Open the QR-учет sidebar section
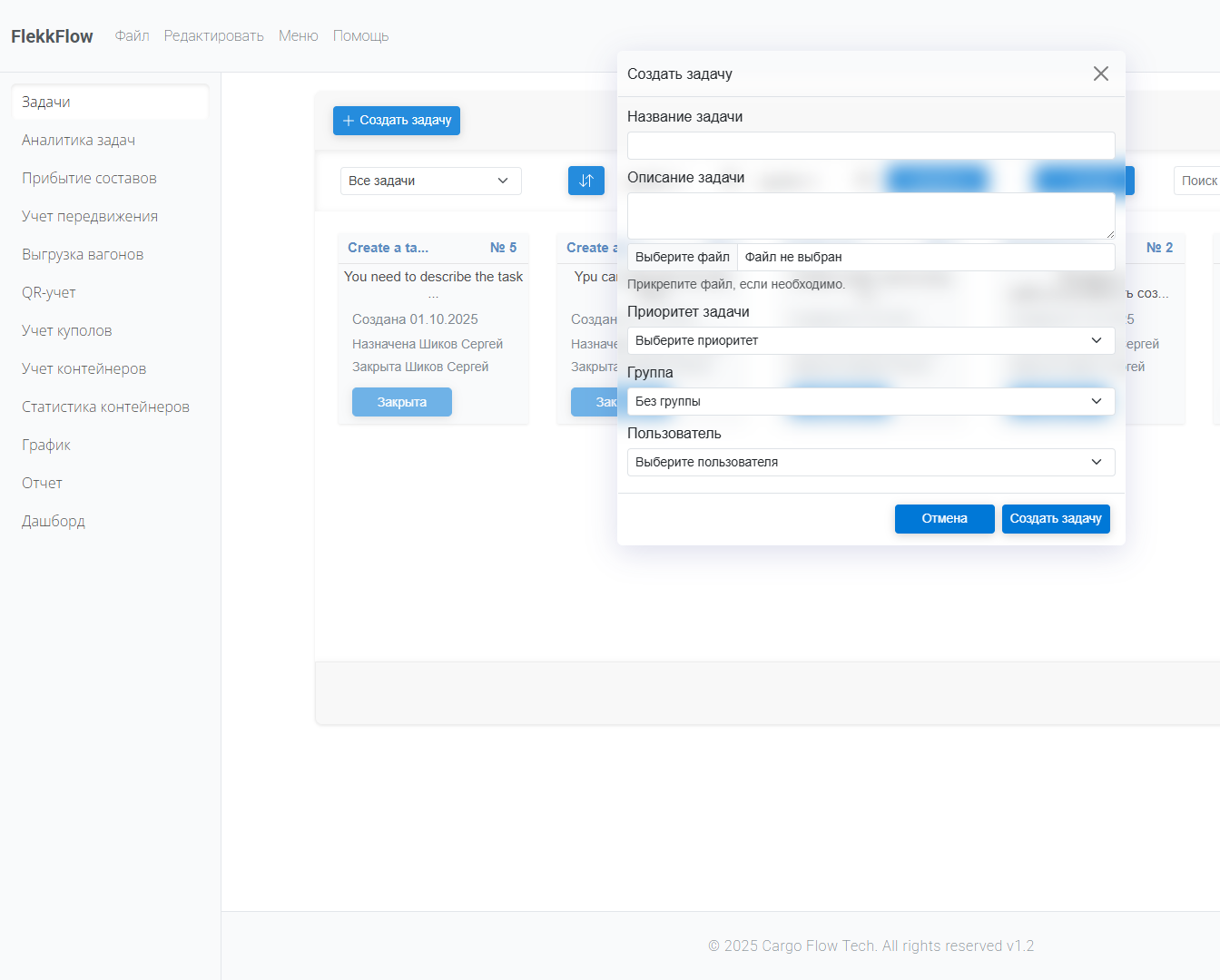The image size is (1220, 980). [x=49, y=293]
